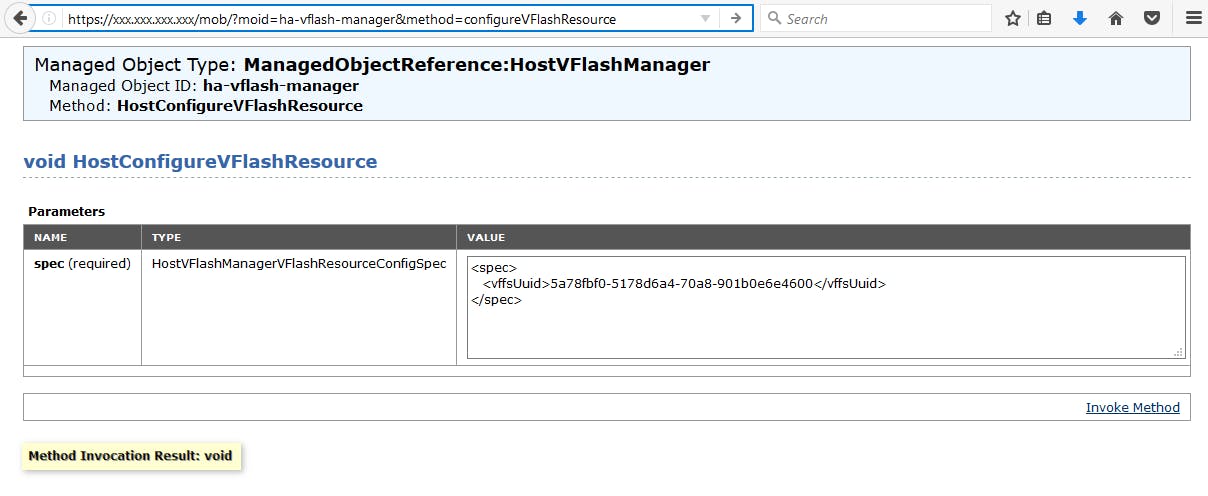Click the Pocket icon in toolbar
This screenshot has width=1208, height=496.
click(1152, 19)
